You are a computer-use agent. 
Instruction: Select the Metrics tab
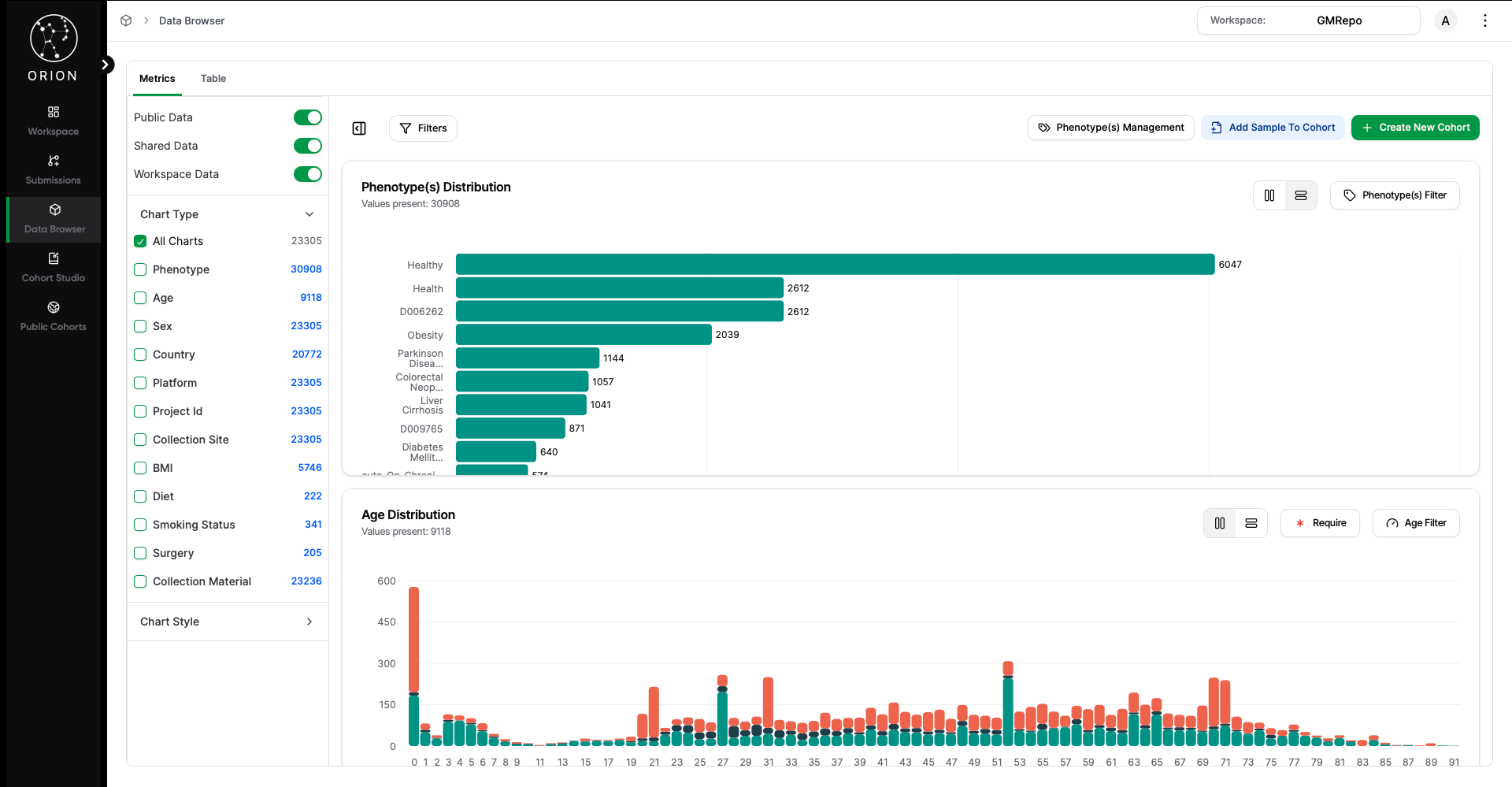[157, 78]
